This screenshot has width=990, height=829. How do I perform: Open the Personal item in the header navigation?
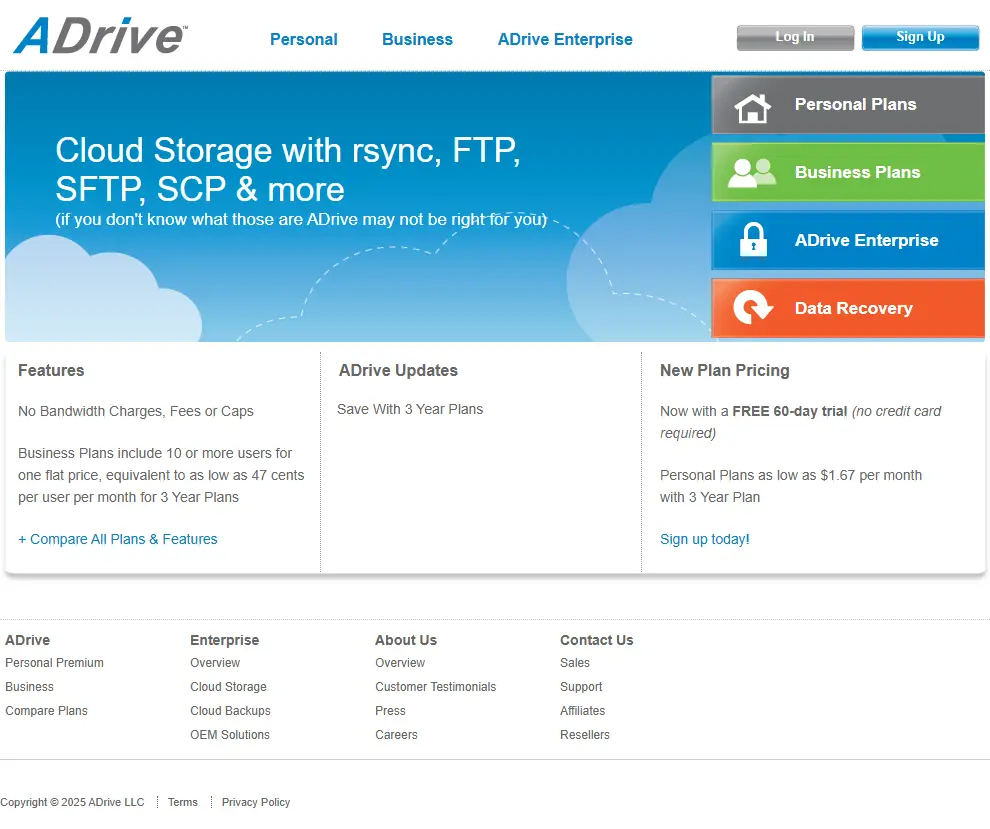304,39
